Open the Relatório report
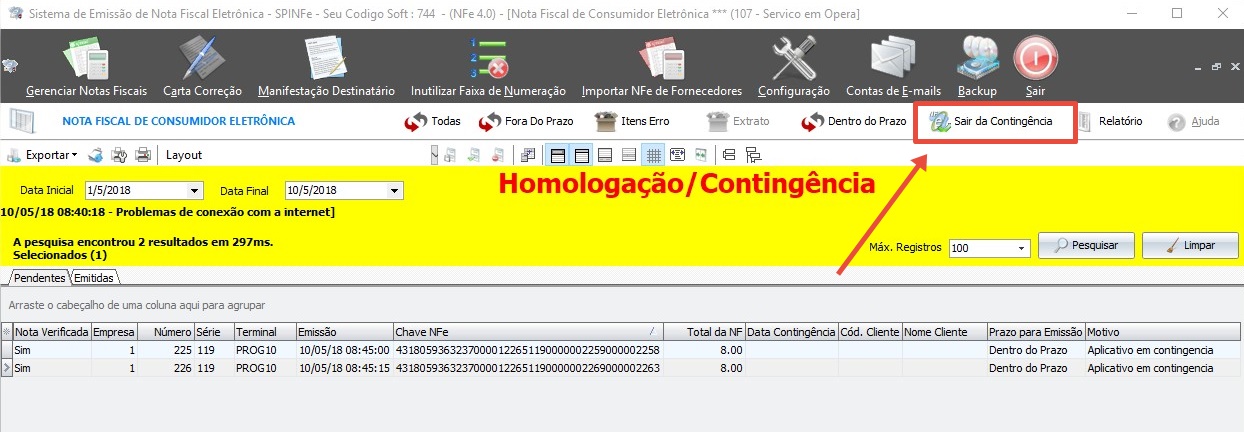The height and width of the screenshot is (432, 1244). click(x=1109, y=122)
